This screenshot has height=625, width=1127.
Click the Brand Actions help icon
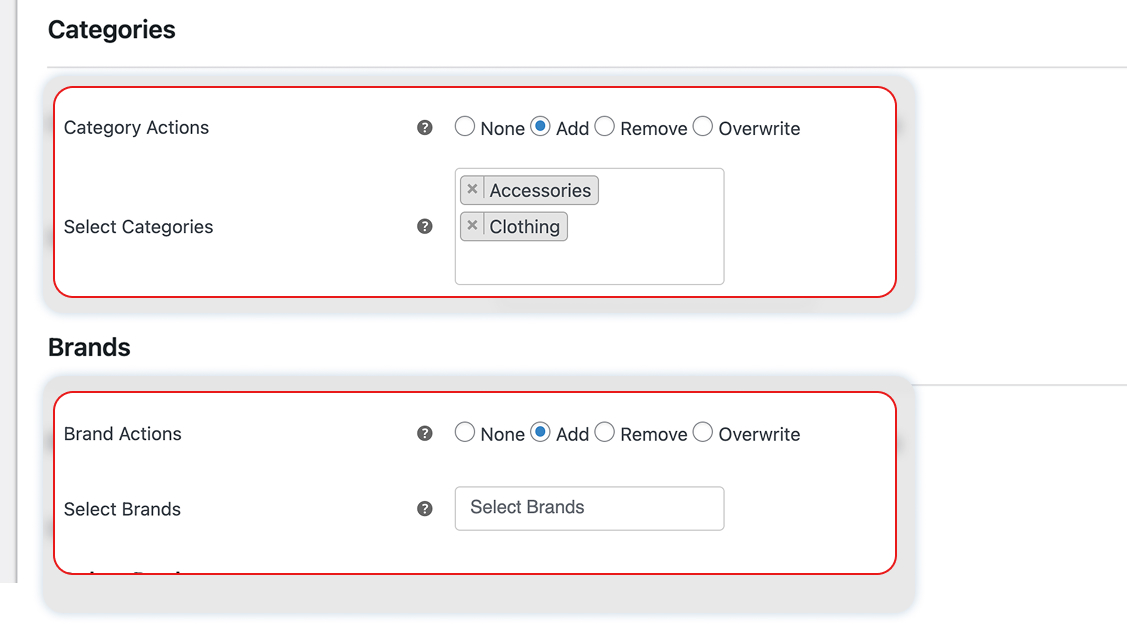click(425, 433)
